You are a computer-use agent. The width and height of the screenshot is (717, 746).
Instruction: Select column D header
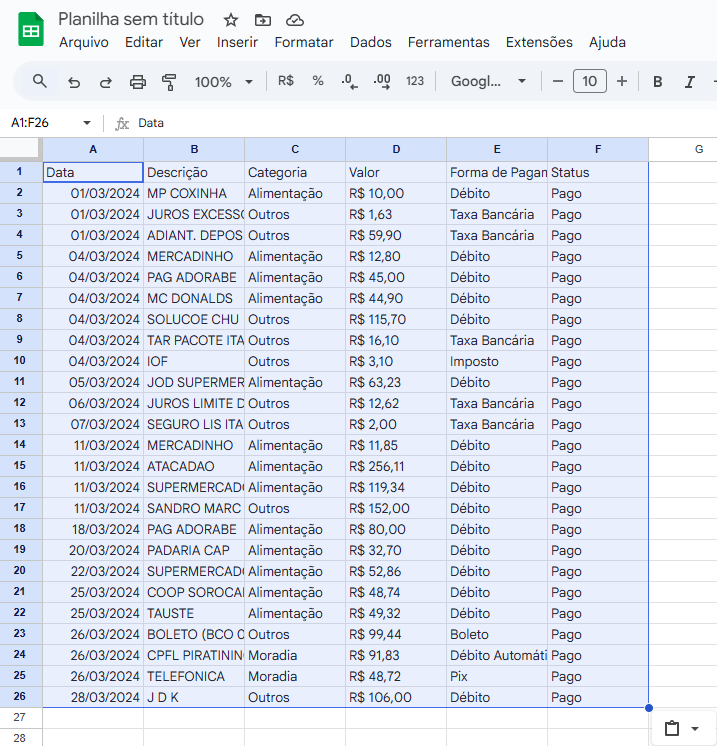396,149
